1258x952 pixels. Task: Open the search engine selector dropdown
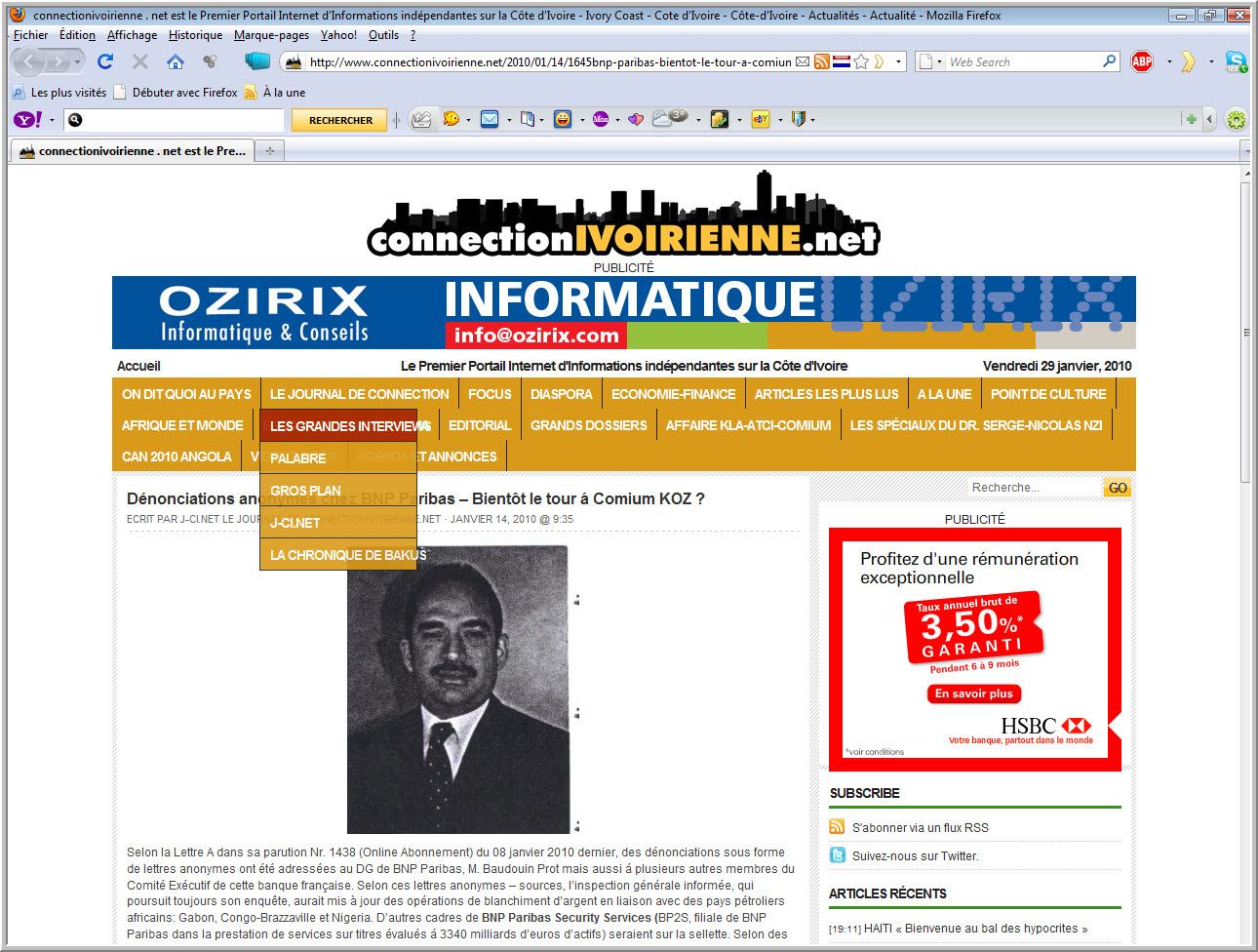930,61
